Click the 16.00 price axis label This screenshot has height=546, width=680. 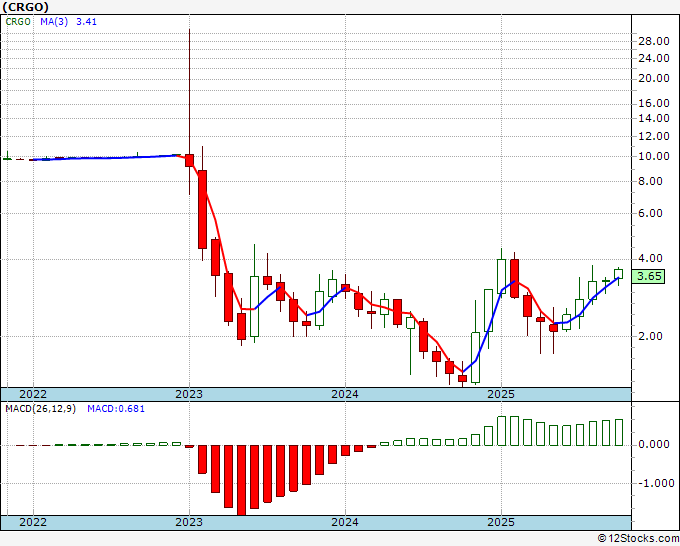654,103
